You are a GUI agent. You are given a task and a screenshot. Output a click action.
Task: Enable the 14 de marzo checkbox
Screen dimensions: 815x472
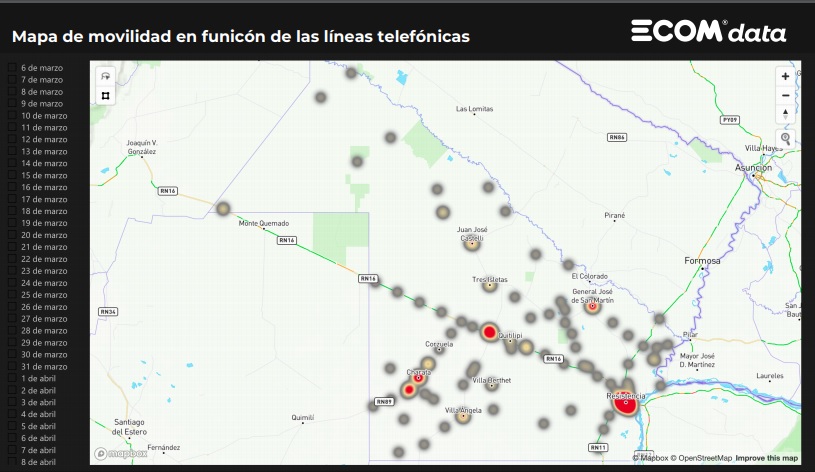12,163
